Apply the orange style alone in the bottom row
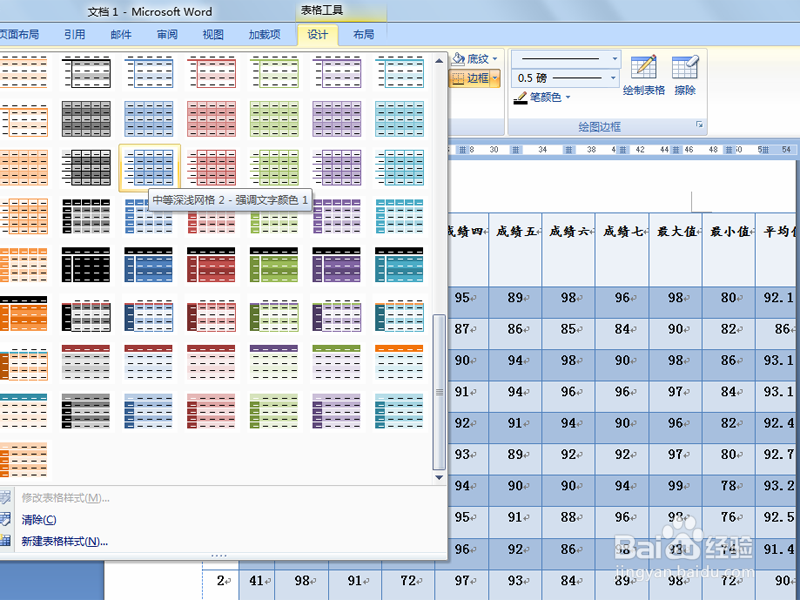 click(24, 460)
